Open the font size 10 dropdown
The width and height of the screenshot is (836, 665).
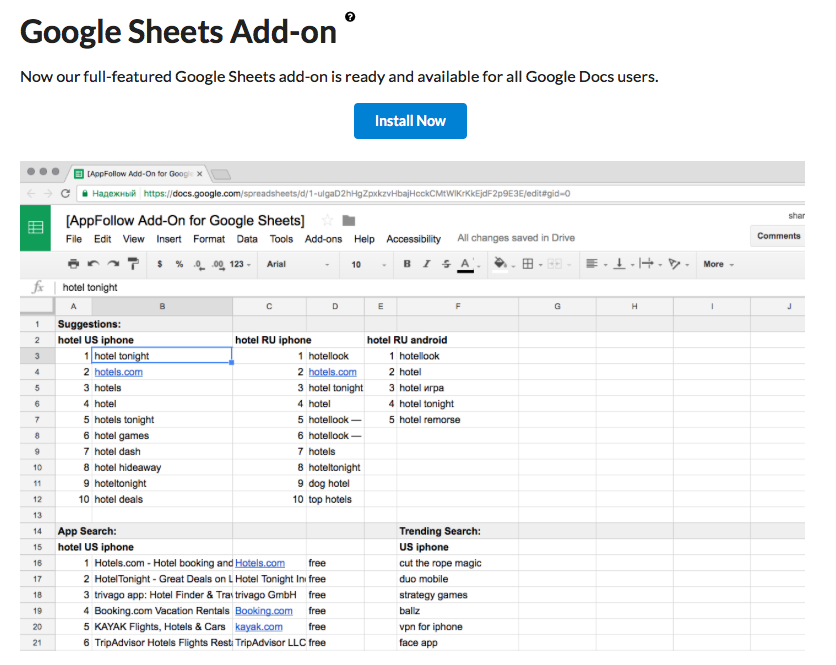366,264
